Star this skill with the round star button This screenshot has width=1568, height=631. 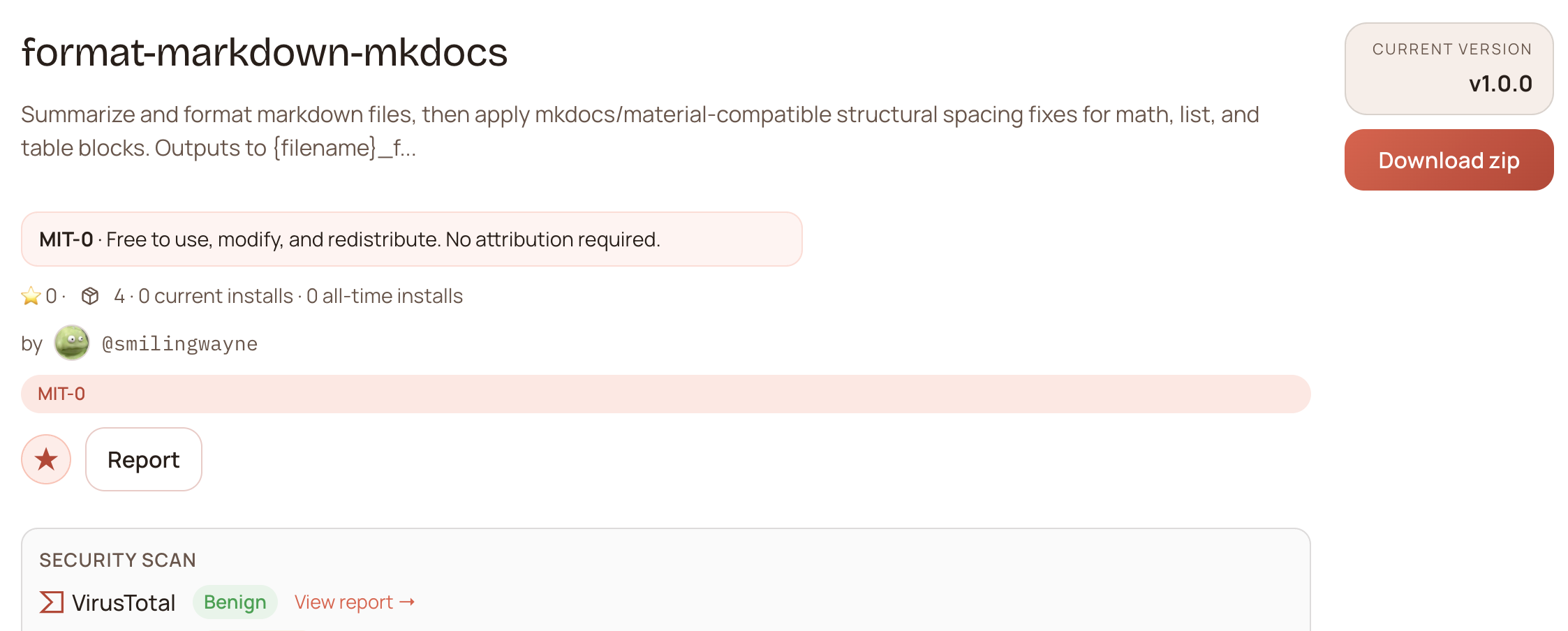[46, 459]
